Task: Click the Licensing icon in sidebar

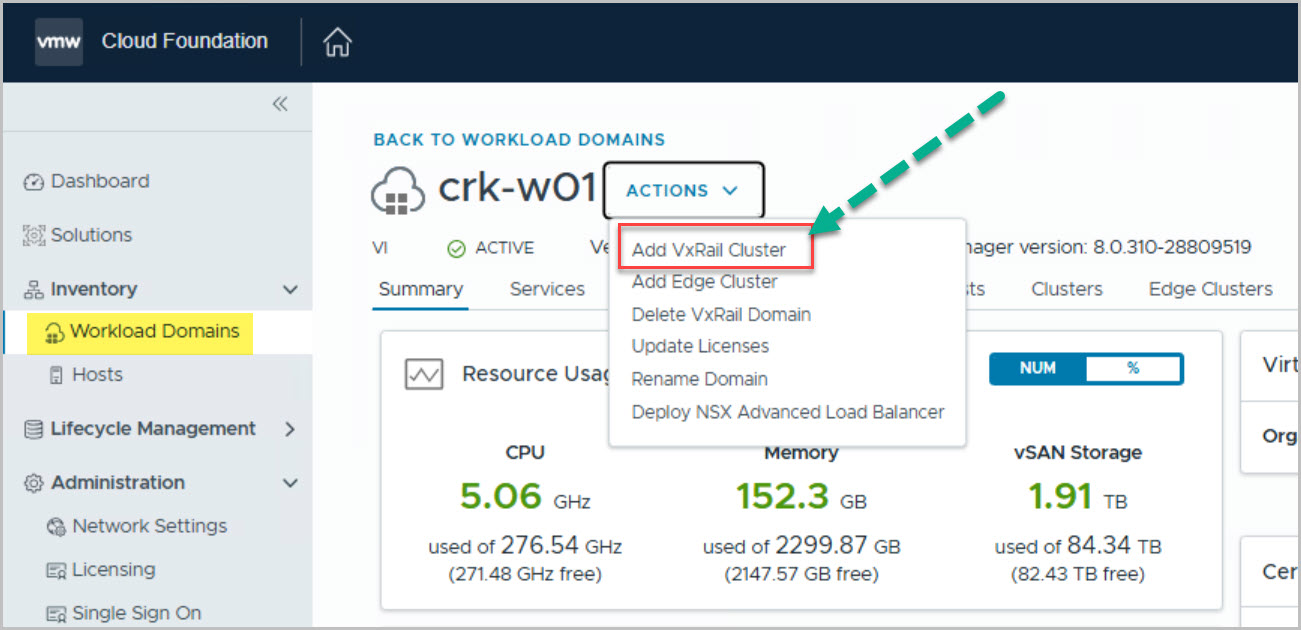Action: (56, 571)
